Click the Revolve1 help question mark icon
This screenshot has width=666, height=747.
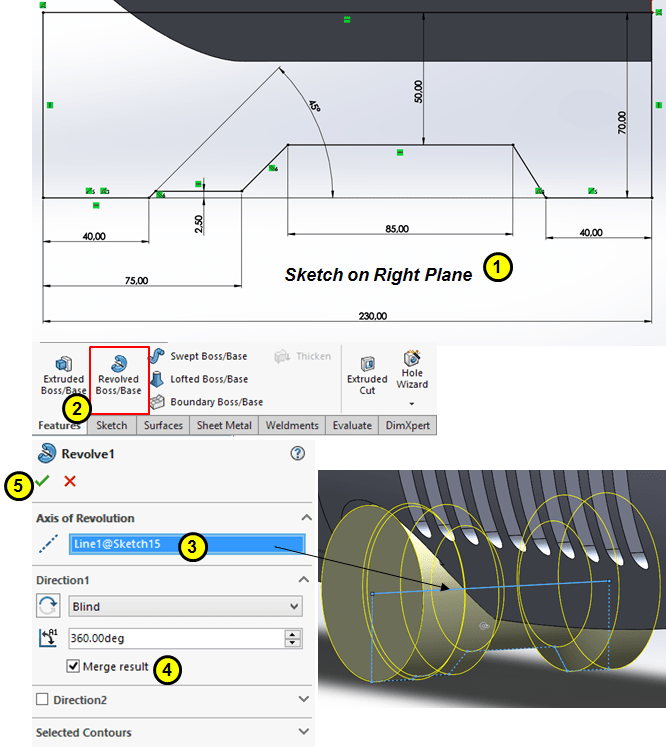[297, 453]
